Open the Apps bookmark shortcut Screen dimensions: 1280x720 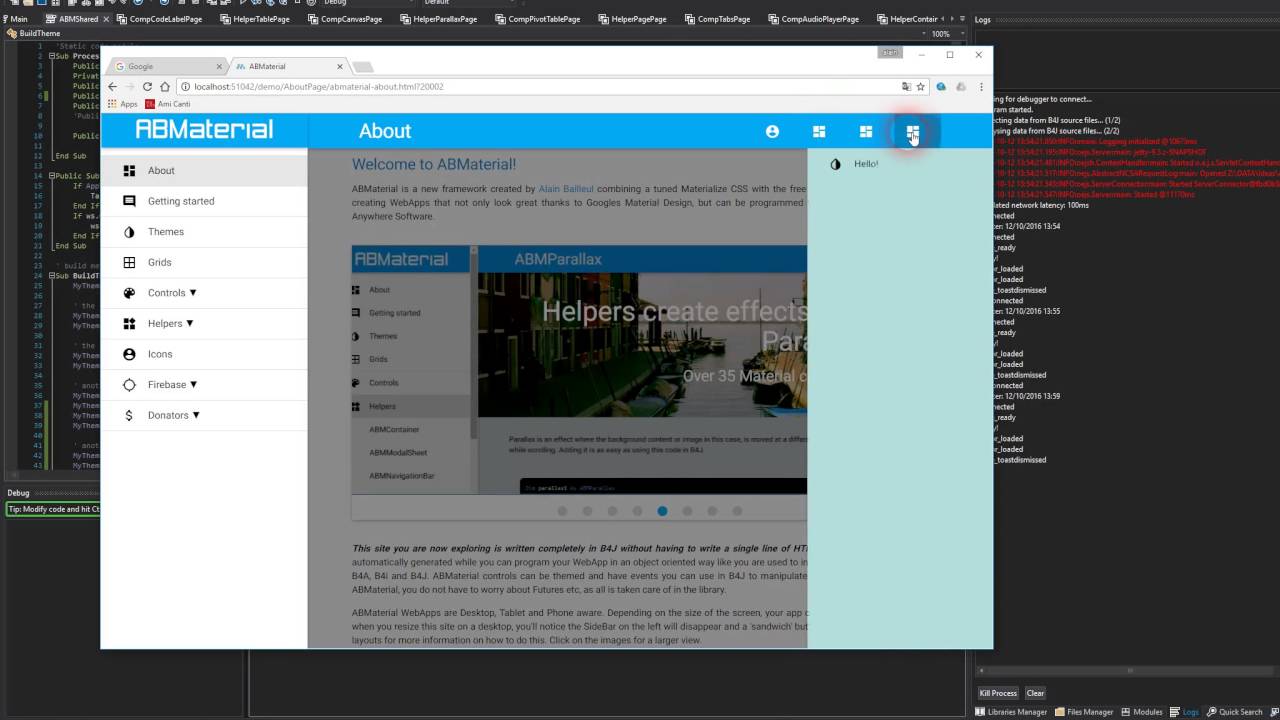123,104
